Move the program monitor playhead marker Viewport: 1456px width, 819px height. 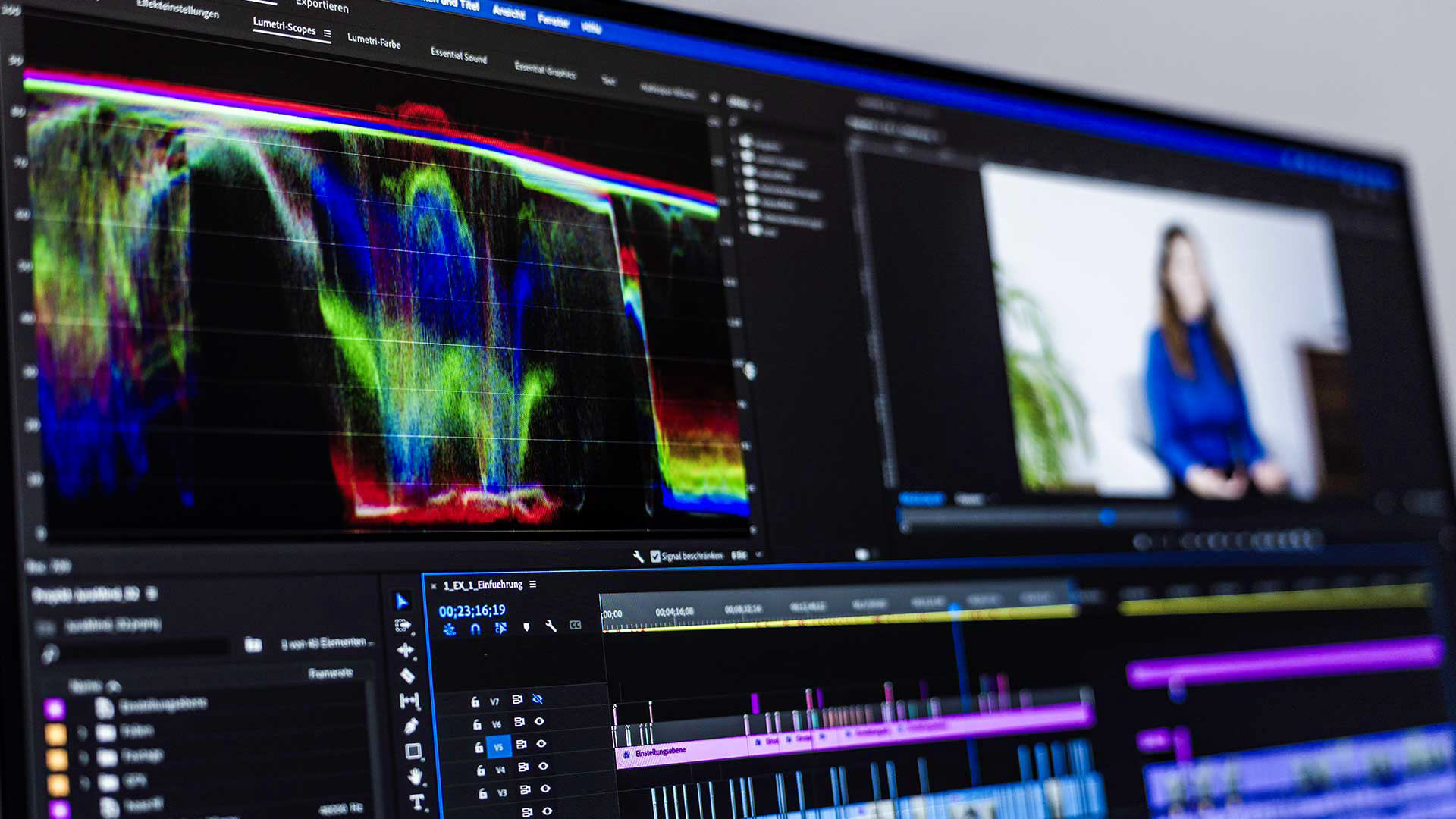pos(1107,516)
